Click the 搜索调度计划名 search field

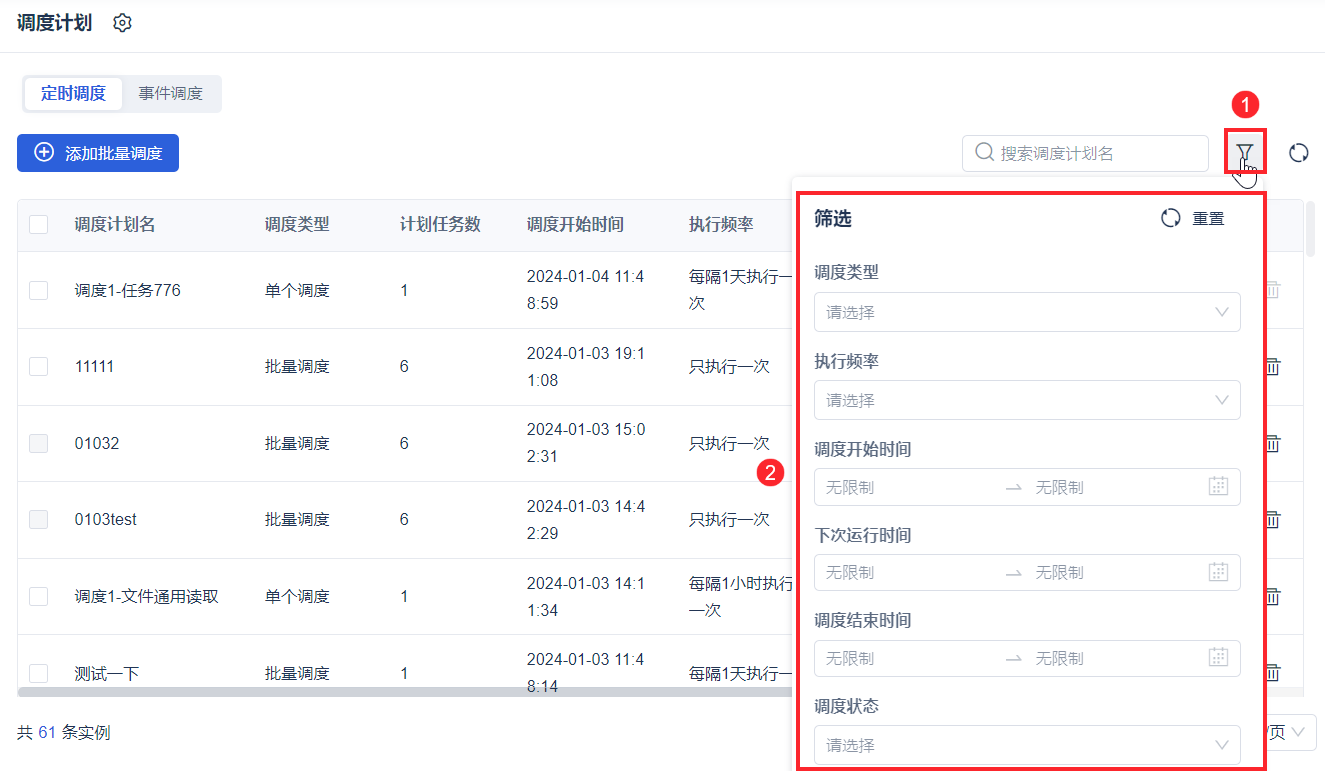[1085, 153]
